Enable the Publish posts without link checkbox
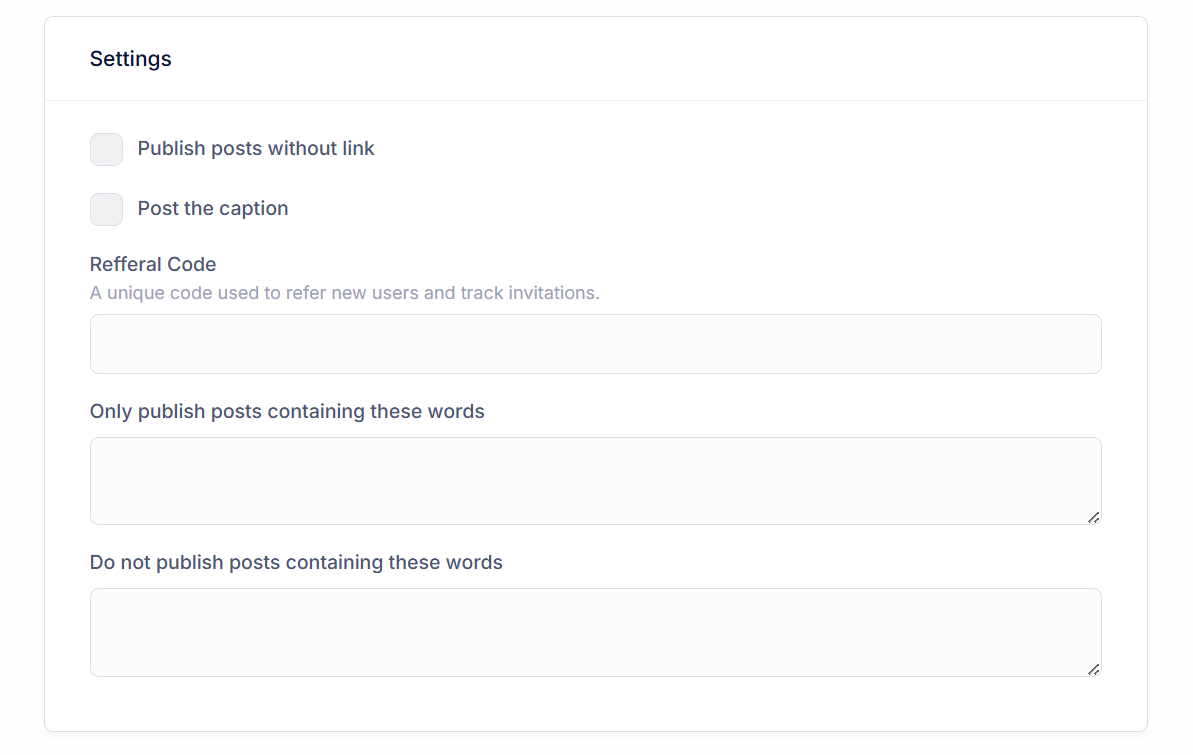The width and height of the screenshot is (1193, 755). click(106, 149)
